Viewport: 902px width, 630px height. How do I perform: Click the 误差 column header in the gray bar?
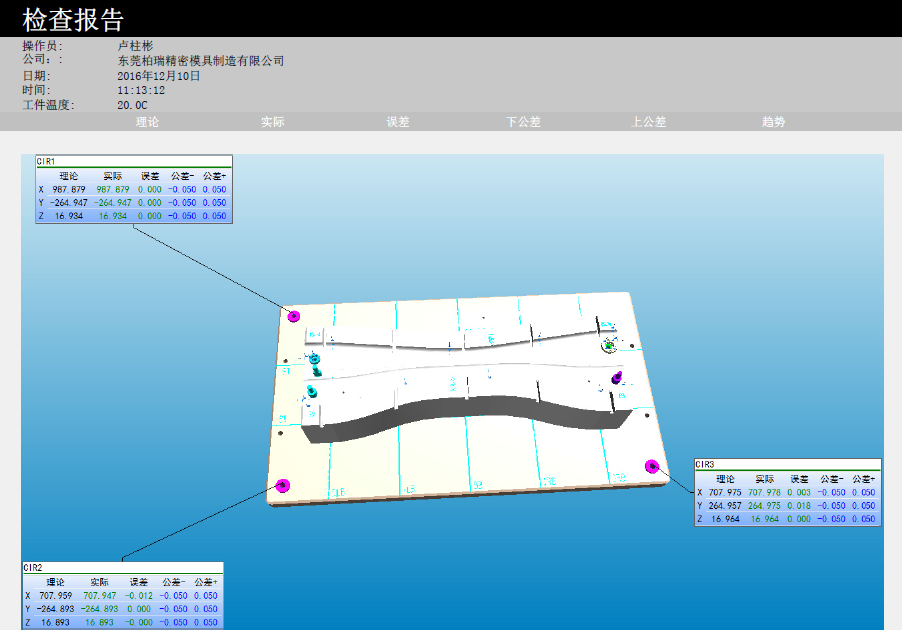coord(398,122)
